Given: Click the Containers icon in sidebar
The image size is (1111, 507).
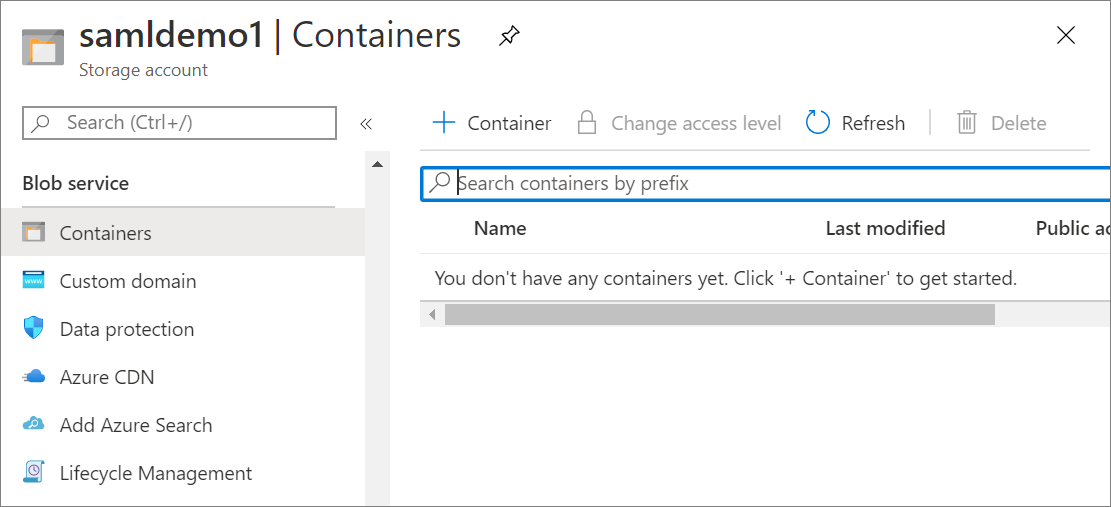Looking at the screenshot, I should (34, 233).
